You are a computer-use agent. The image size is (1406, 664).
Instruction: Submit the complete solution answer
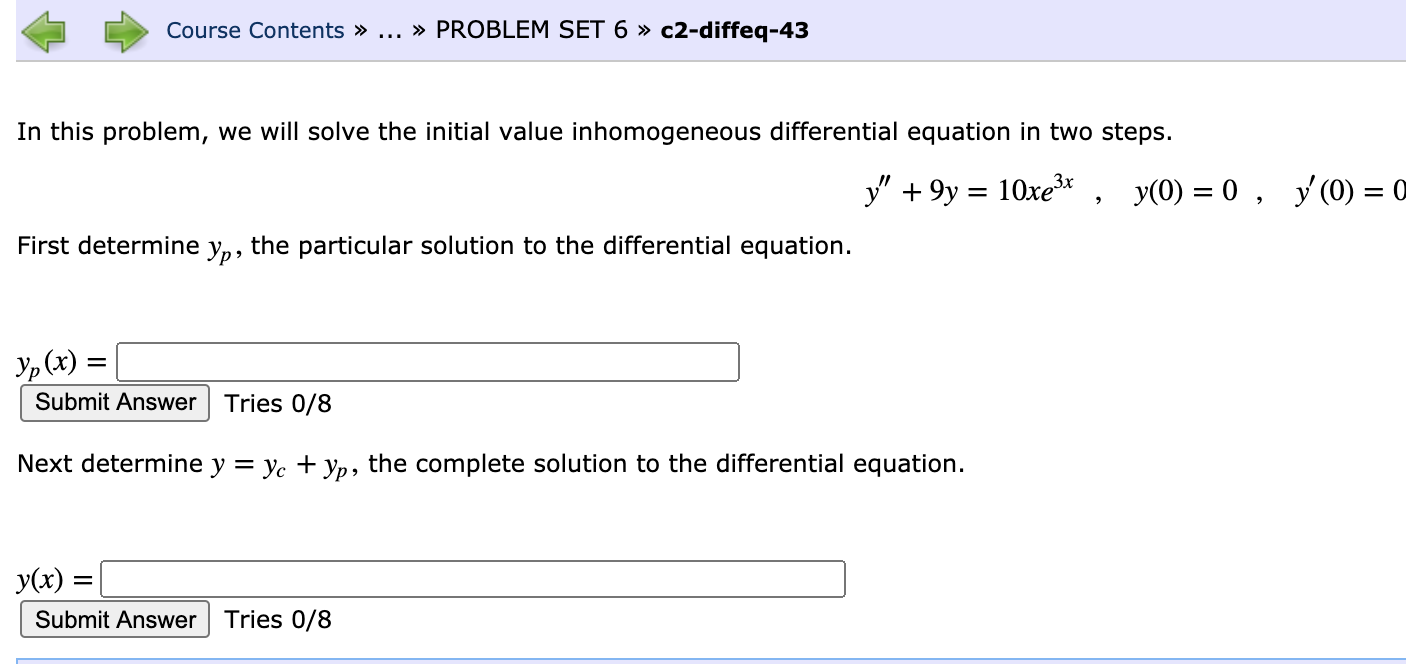click(113, 619)
